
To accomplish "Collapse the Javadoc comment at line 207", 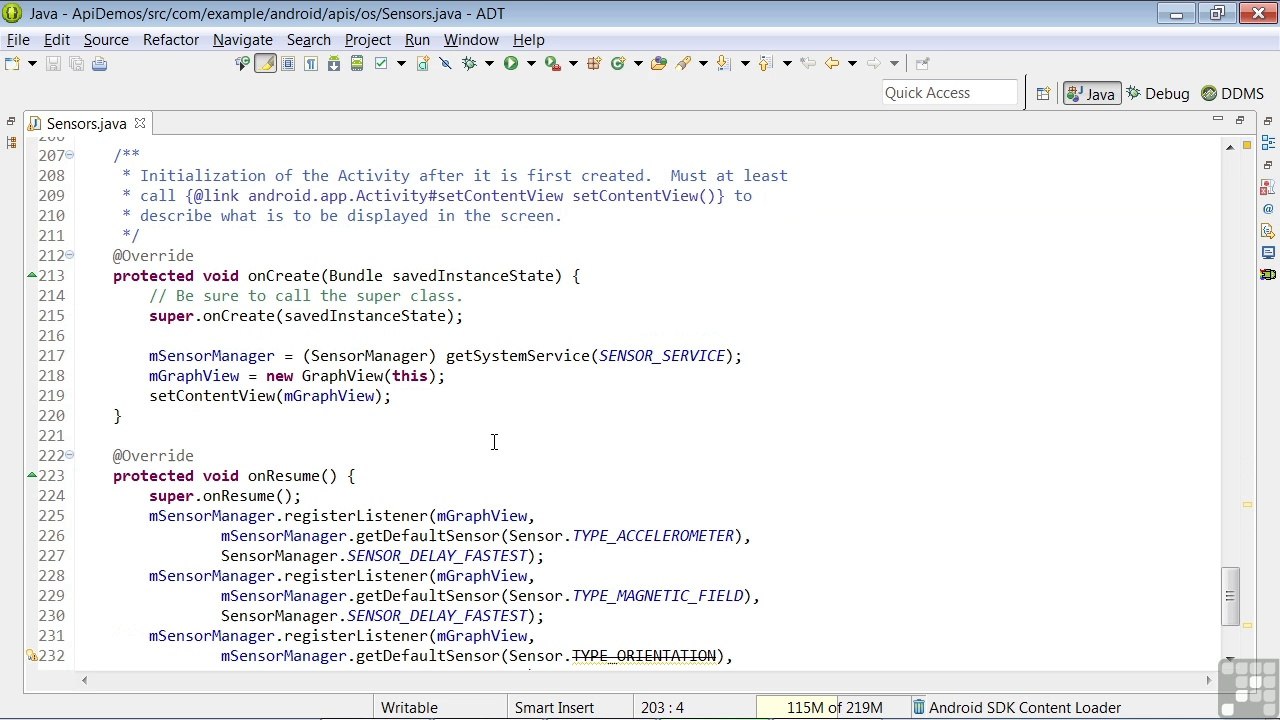I will (69, 155).
